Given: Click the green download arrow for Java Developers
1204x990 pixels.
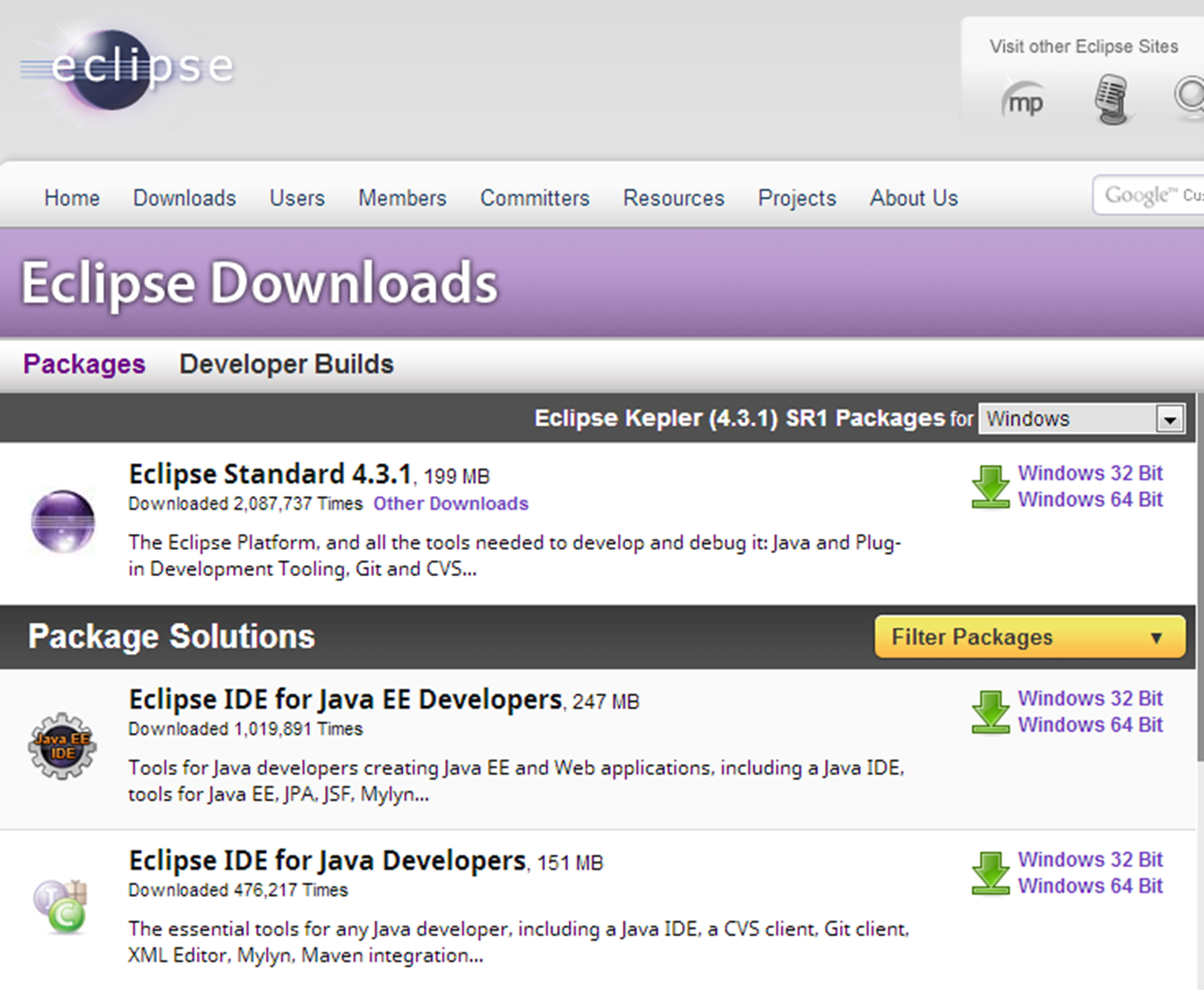Looking at the screenshot, I should (990, 873).
